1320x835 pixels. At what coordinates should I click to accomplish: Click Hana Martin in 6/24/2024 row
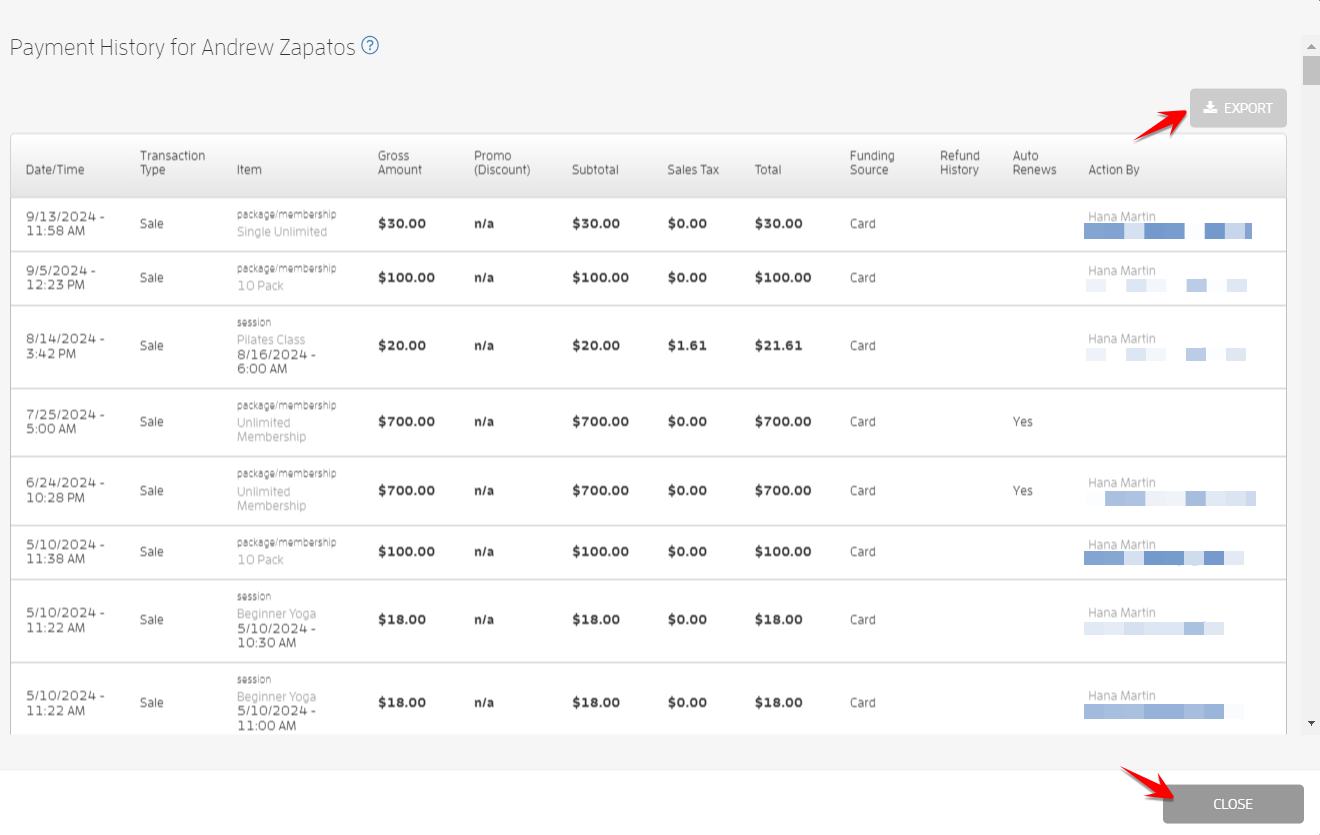[x=1122, y=483]
